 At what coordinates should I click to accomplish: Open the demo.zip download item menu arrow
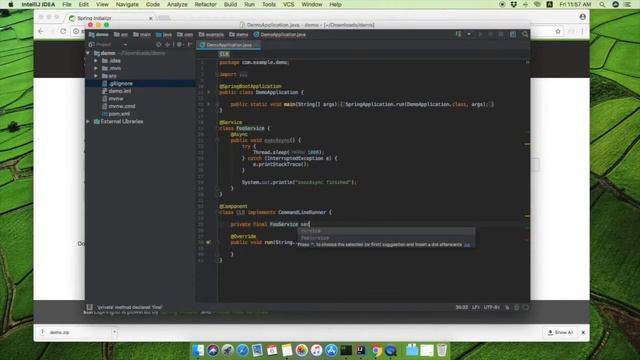[x=114, y=332]
